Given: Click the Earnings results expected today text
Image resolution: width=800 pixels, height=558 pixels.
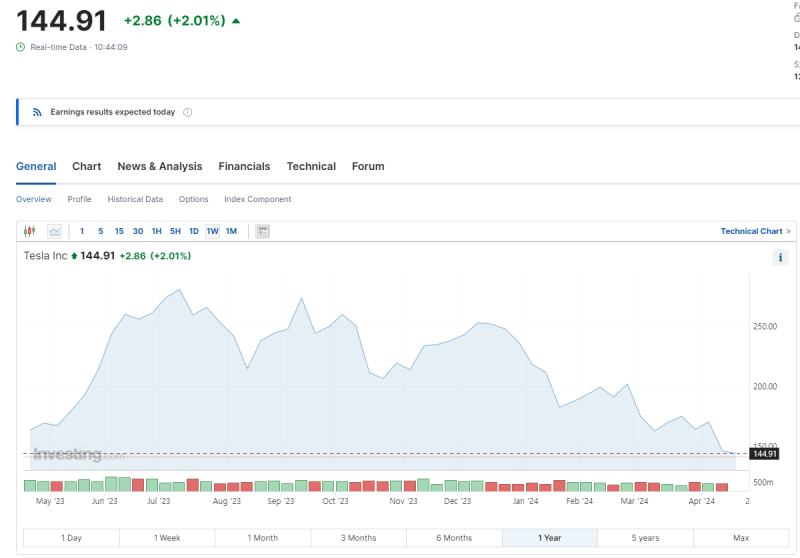Looking at the screenshot, I should (x=113, y=112).
